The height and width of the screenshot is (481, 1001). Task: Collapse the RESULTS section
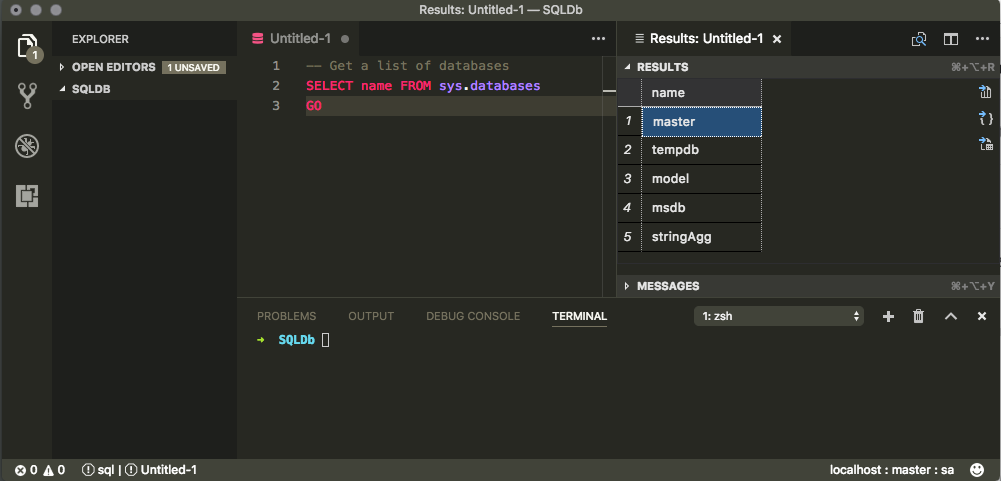tap(662, 67)
